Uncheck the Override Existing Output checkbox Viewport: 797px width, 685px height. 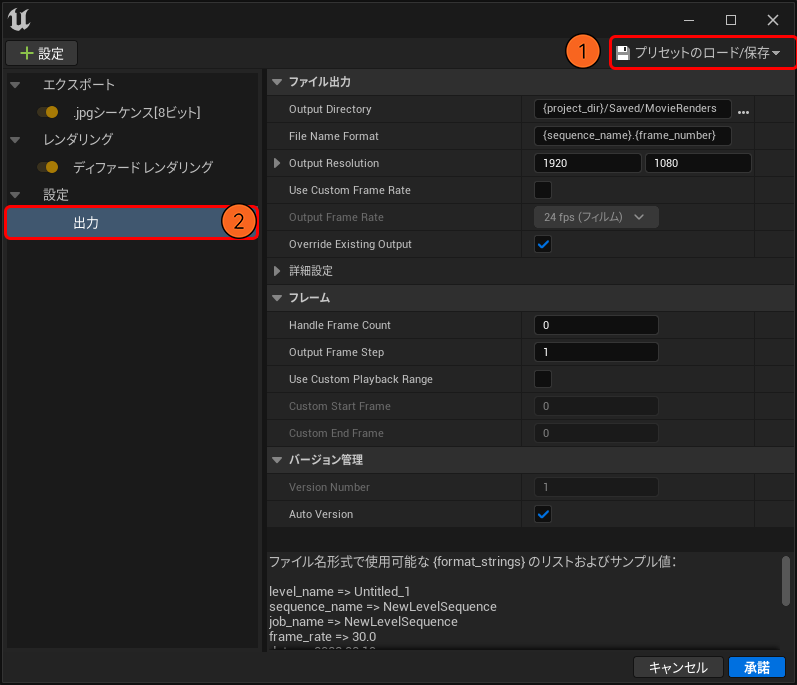tap(543, 244)
